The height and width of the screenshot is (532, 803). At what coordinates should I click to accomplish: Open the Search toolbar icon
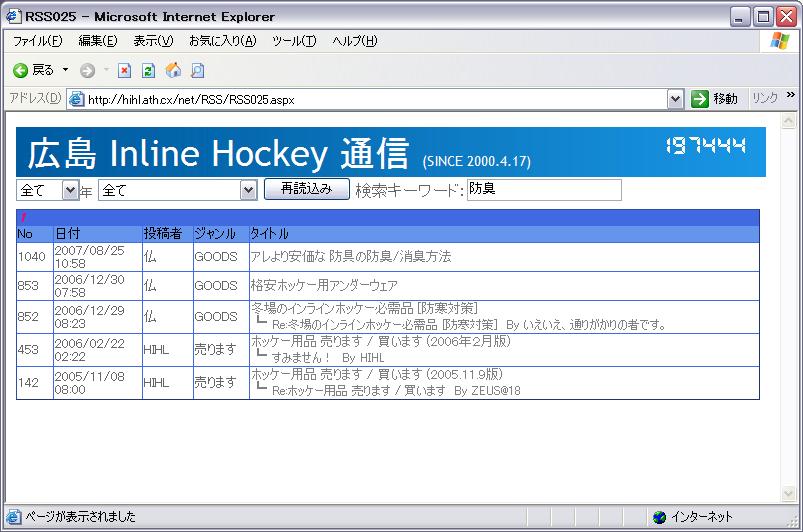click(x=197, y=70)
